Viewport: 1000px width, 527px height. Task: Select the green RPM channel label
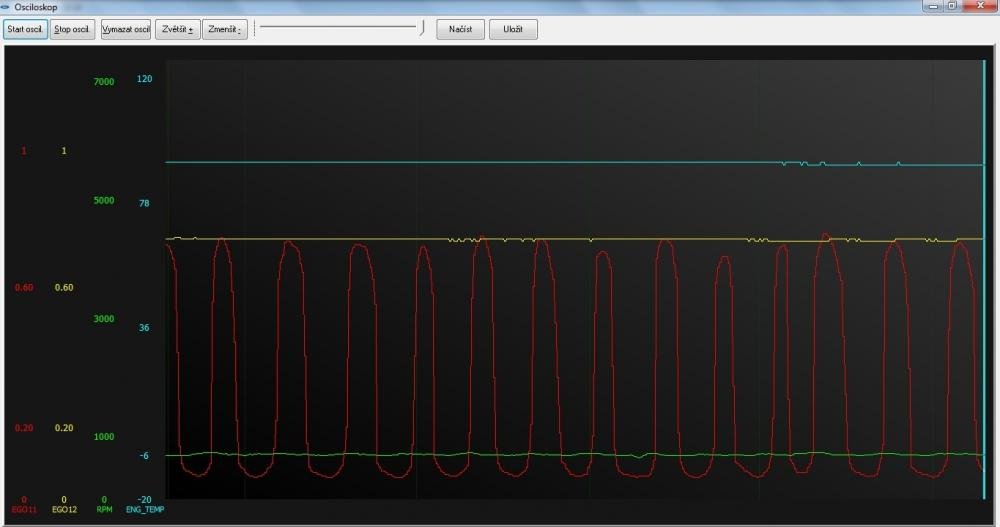(x=104, y=510)
